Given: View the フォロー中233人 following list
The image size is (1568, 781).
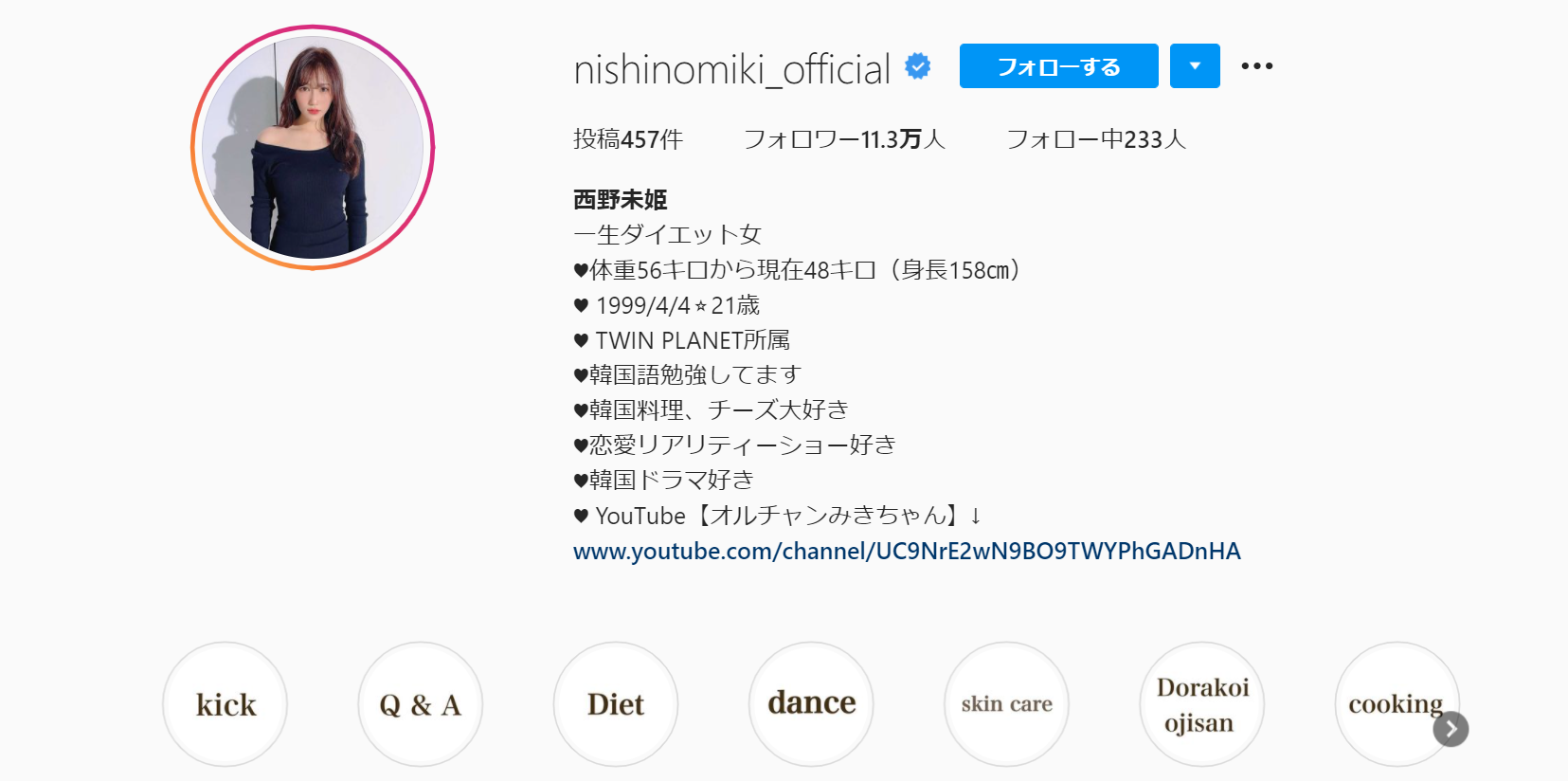Looking at the screenshot, I should point(1096,139).
